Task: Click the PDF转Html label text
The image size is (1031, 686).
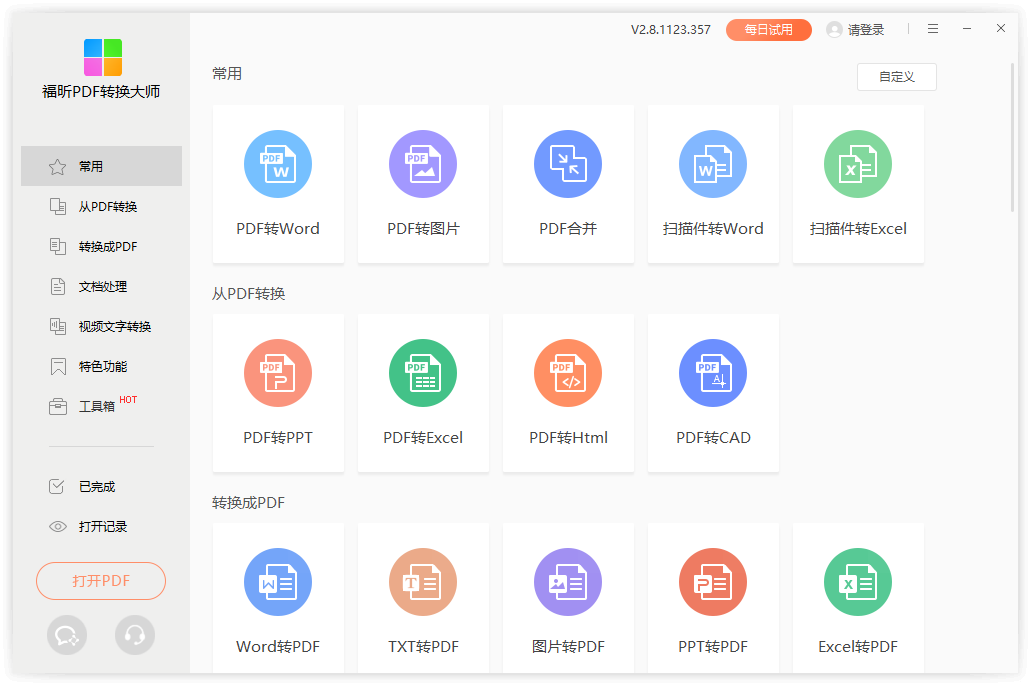Action: pyautogui.click(x=568, y=437)
